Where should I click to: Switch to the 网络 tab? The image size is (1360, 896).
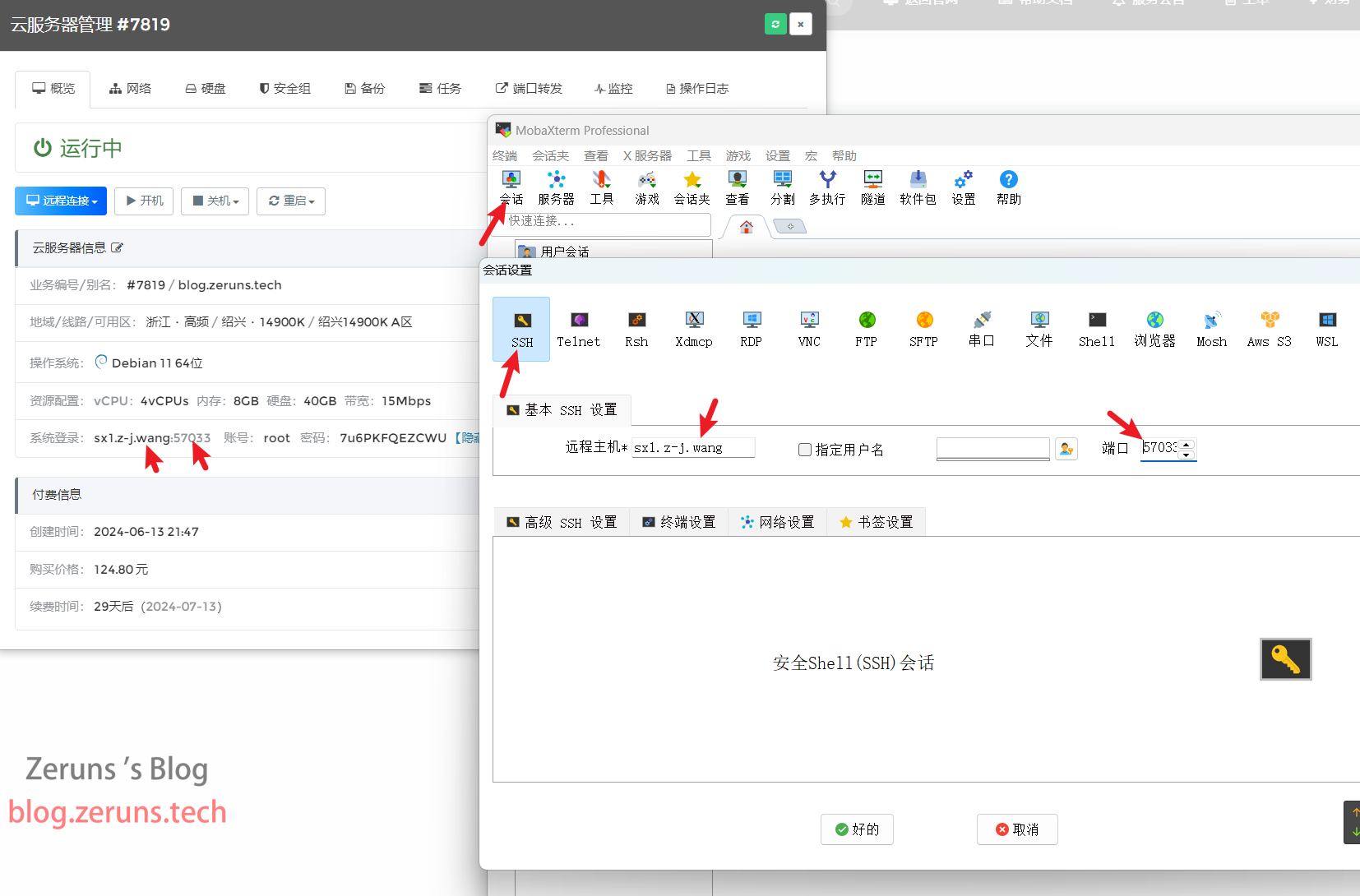pos(131,88)
